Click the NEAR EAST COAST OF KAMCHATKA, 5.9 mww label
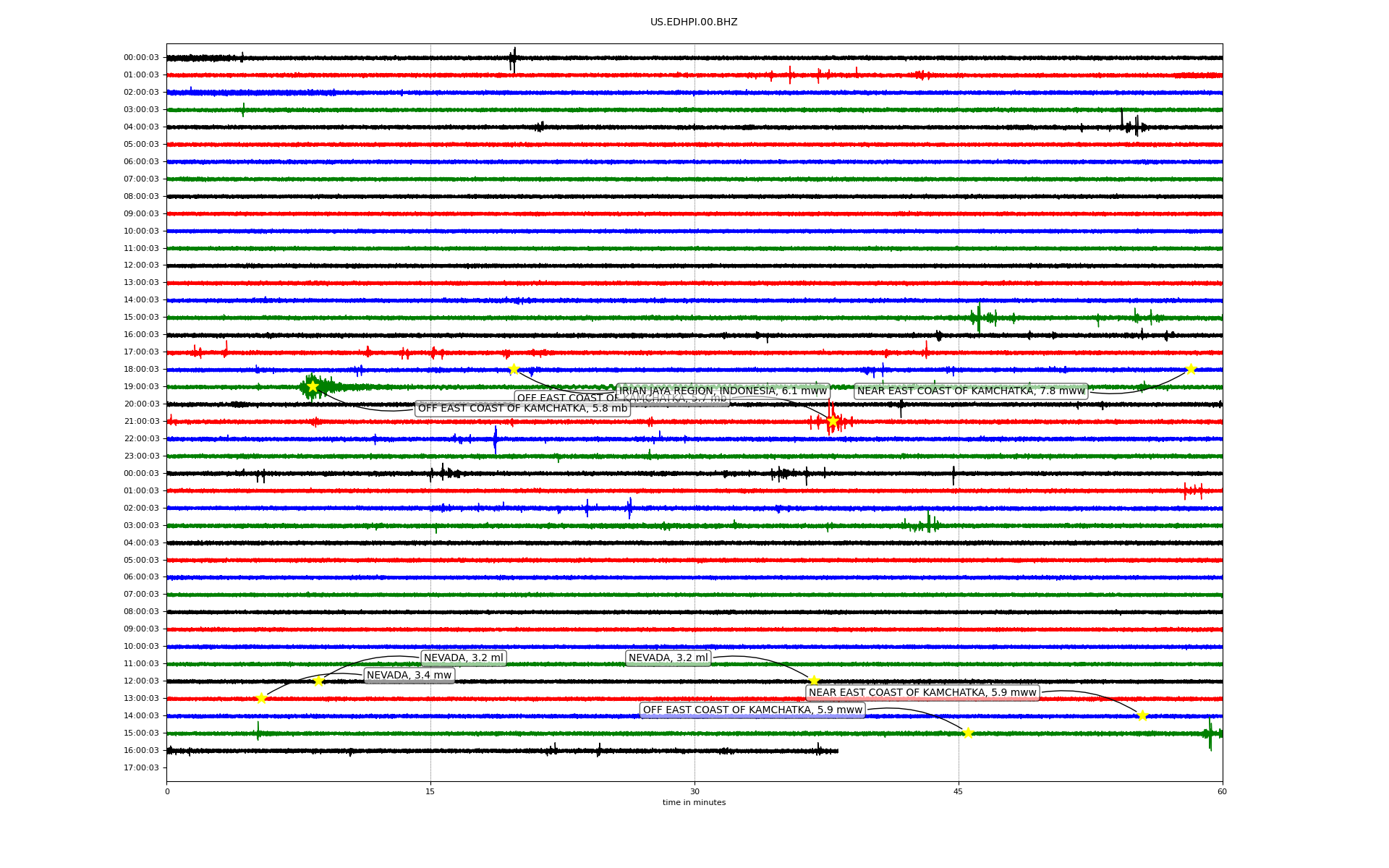The image size is (1389, 868). (922, 693)
